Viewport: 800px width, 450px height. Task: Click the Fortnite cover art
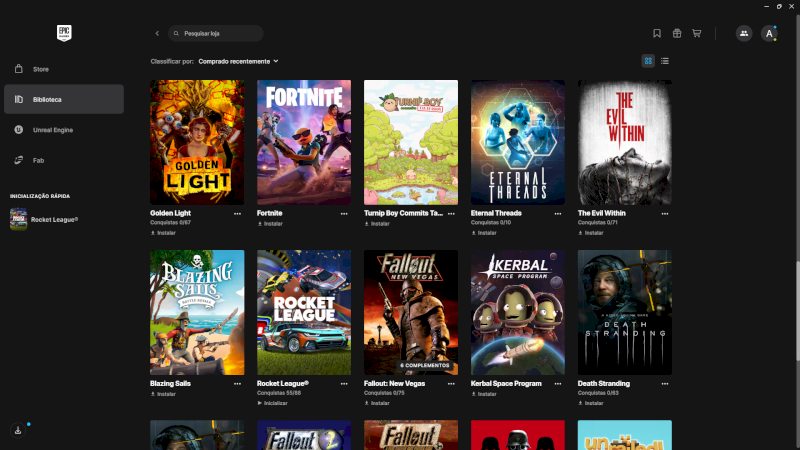click(x=304, y=142)
